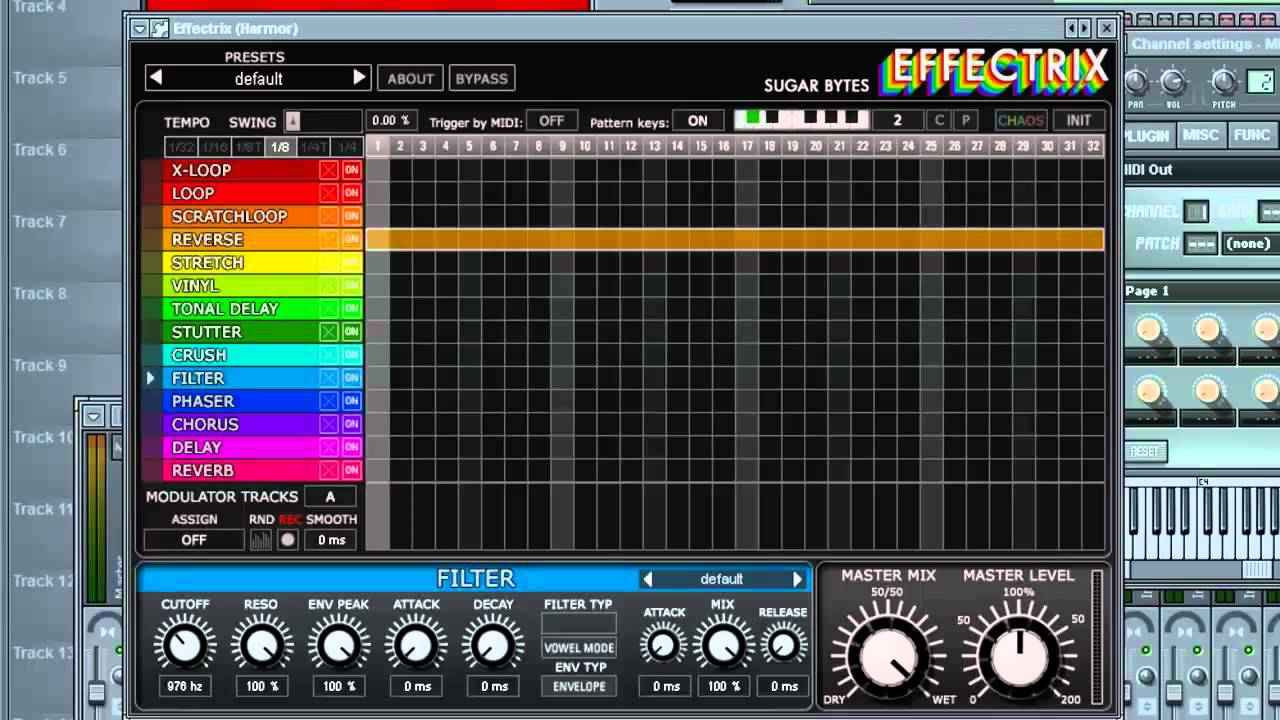Click the INIT button
The height and width of the screenshot is (720, 1280).
click(x=1079, y=120)
